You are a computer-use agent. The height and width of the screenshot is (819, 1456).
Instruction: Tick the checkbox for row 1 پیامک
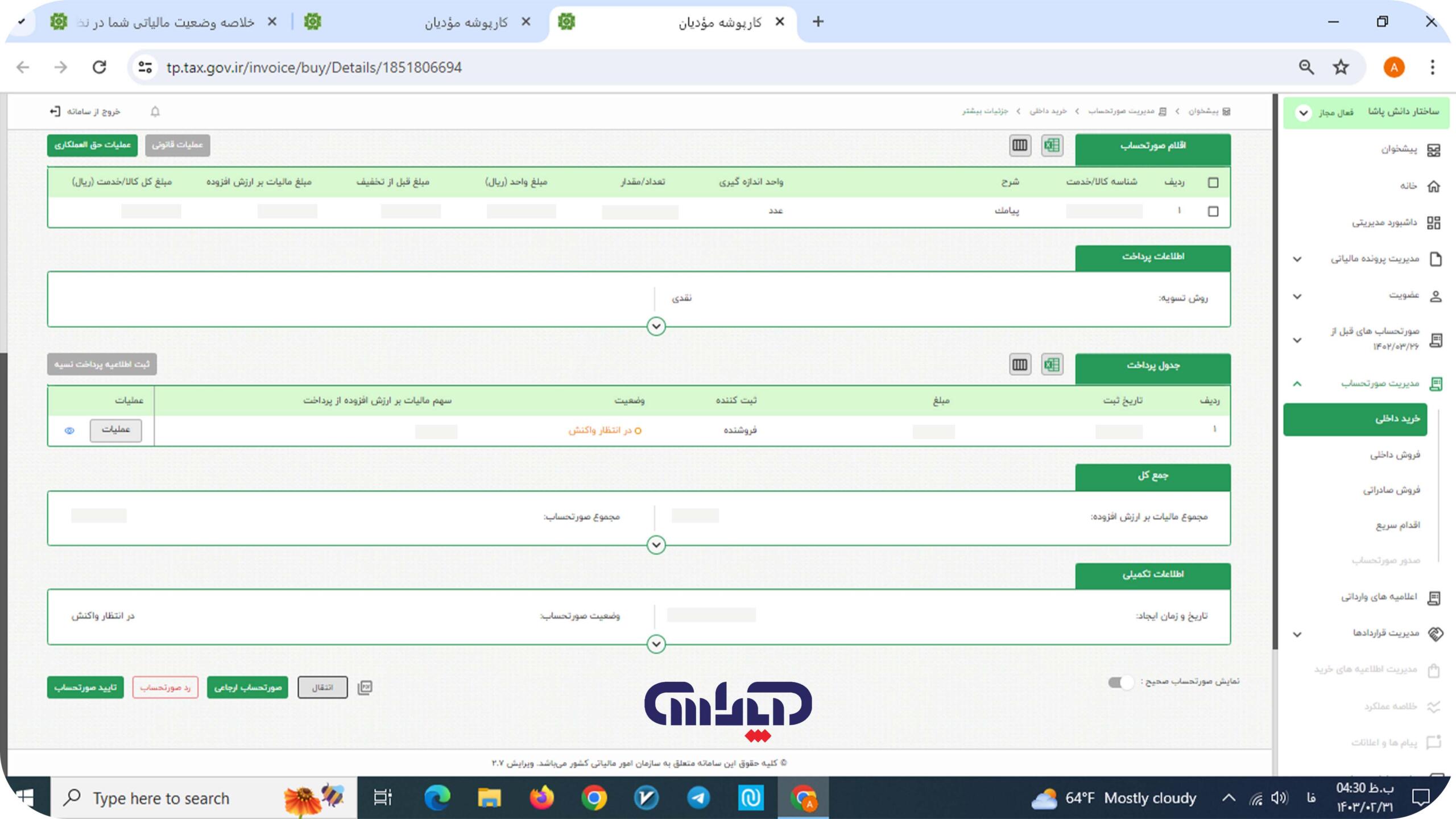1213,212
